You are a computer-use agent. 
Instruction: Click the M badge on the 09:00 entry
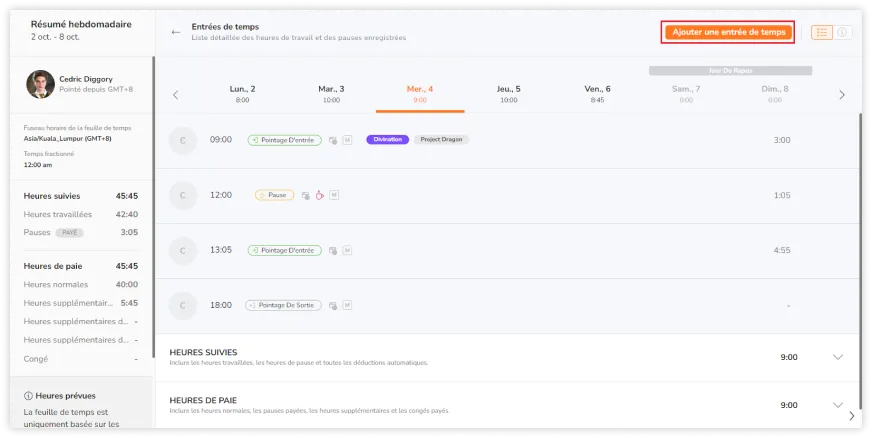(x=347, y=140)
